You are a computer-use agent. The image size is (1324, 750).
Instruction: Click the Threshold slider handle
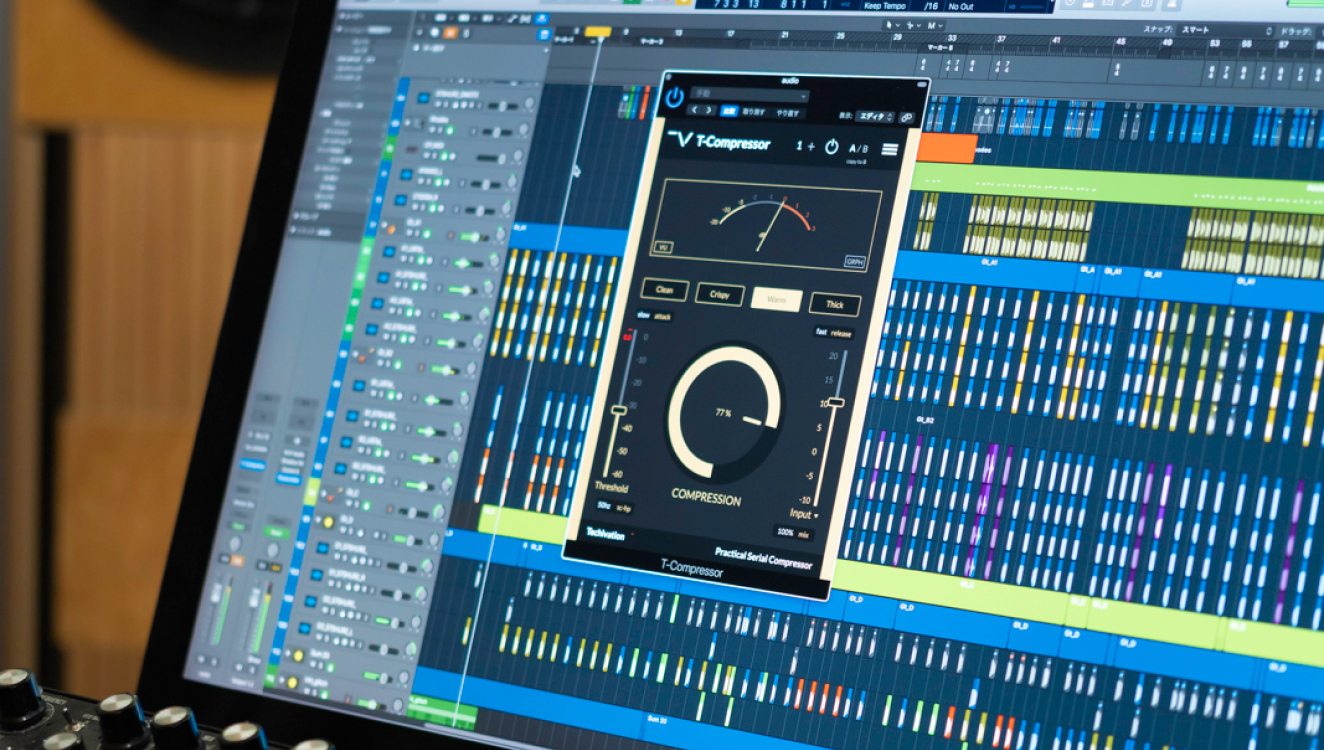[x=619, y=410]
